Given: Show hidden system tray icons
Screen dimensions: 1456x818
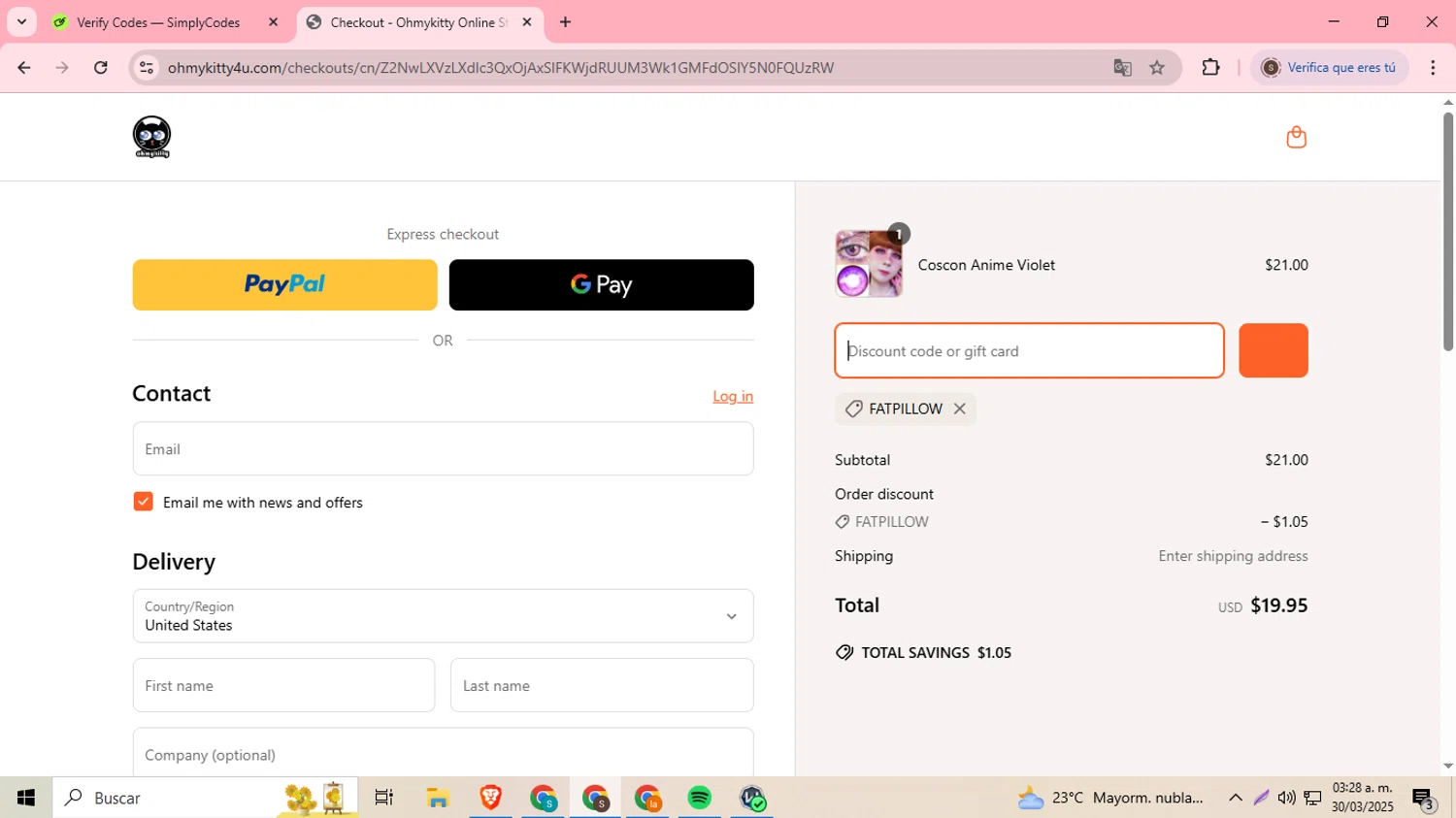Looking at the screenshot, I should pyautogui.click(x=1235, y=798).
